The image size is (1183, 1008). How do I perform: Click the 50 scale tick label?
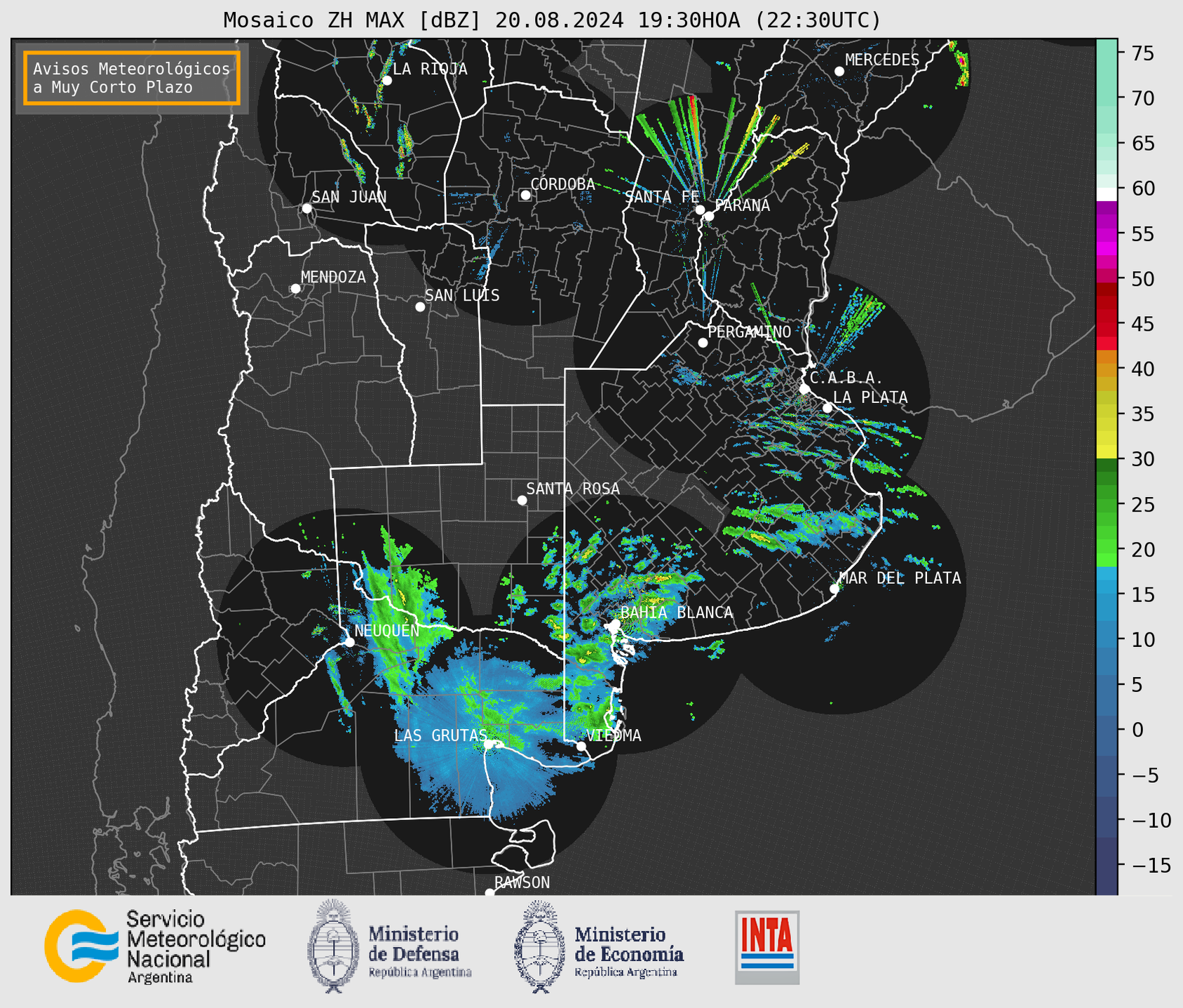[x=1142, y=279]
